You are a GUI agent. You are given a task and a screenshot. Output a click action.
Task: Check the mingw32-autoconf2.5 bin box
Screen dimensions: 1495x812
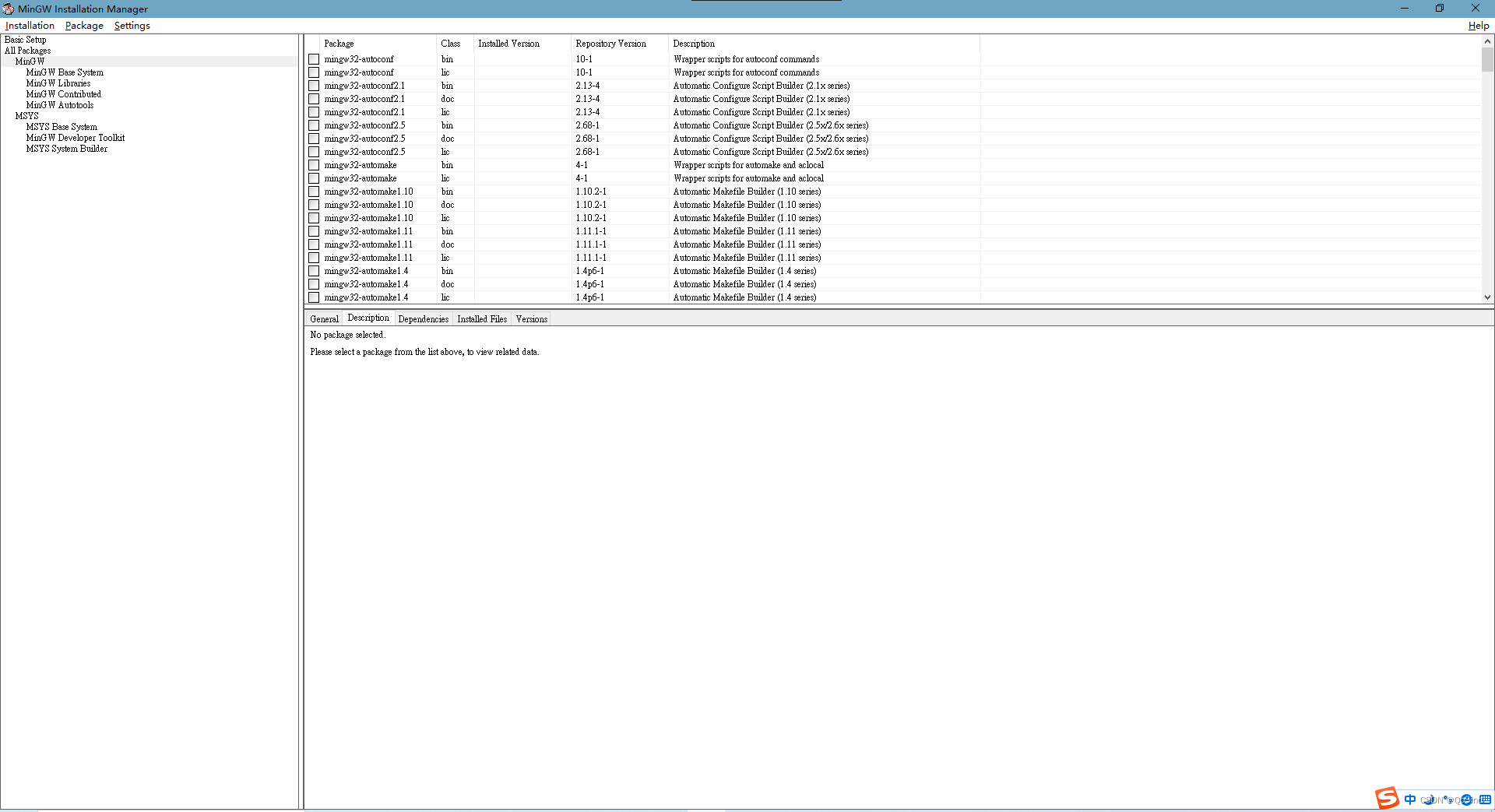click(314, 125)
